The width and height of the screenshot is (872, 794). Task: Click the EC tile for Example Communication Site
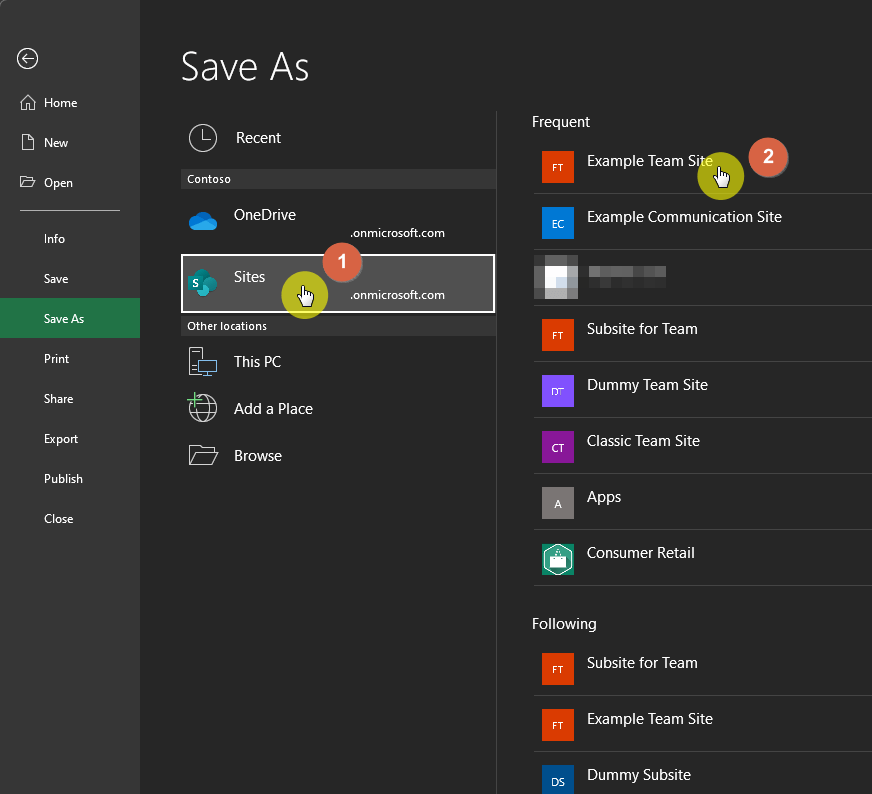tap(558, 223)
